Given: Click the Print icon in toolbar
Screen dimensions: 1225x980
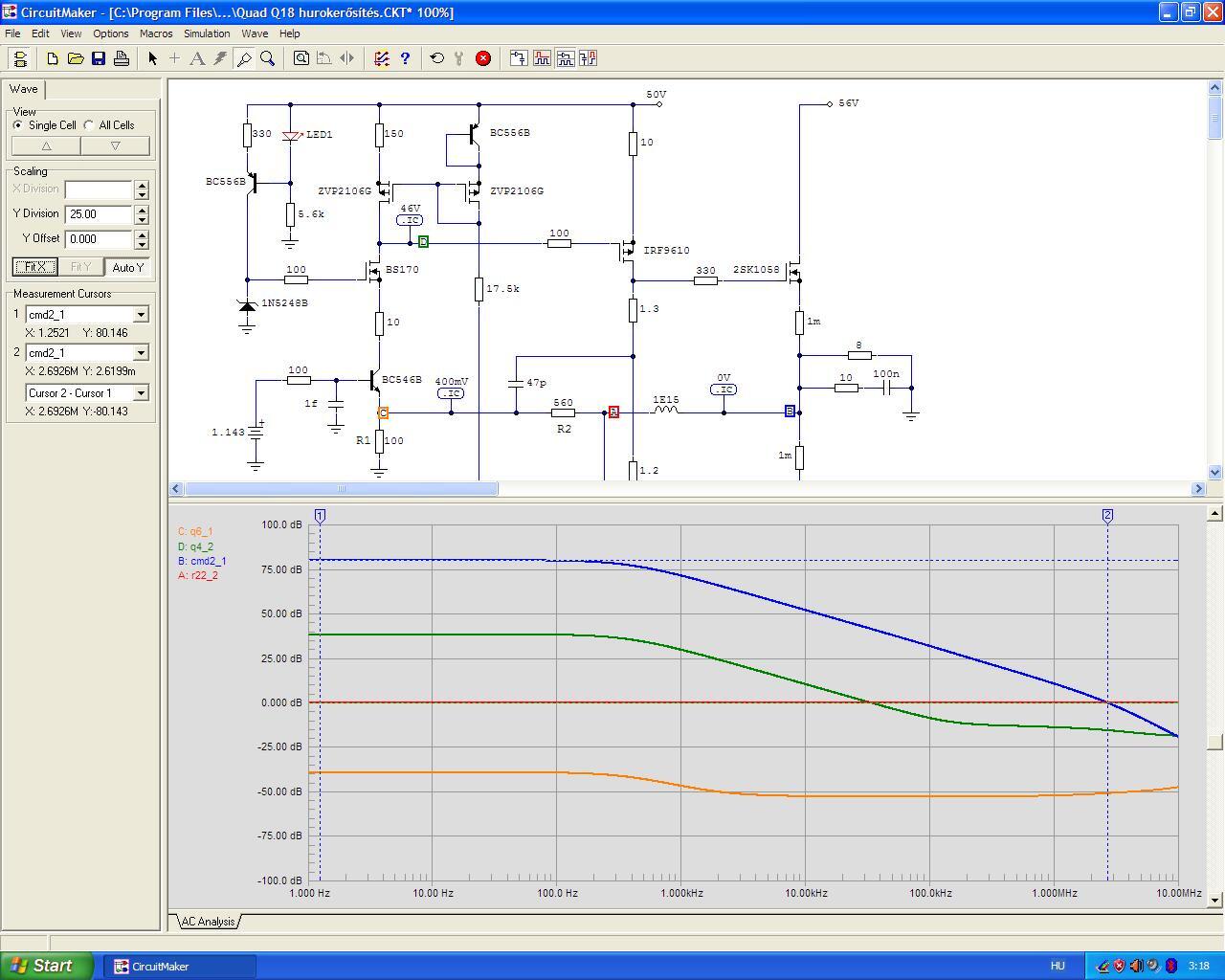Looking at the screenshot, I should (122, 58).
